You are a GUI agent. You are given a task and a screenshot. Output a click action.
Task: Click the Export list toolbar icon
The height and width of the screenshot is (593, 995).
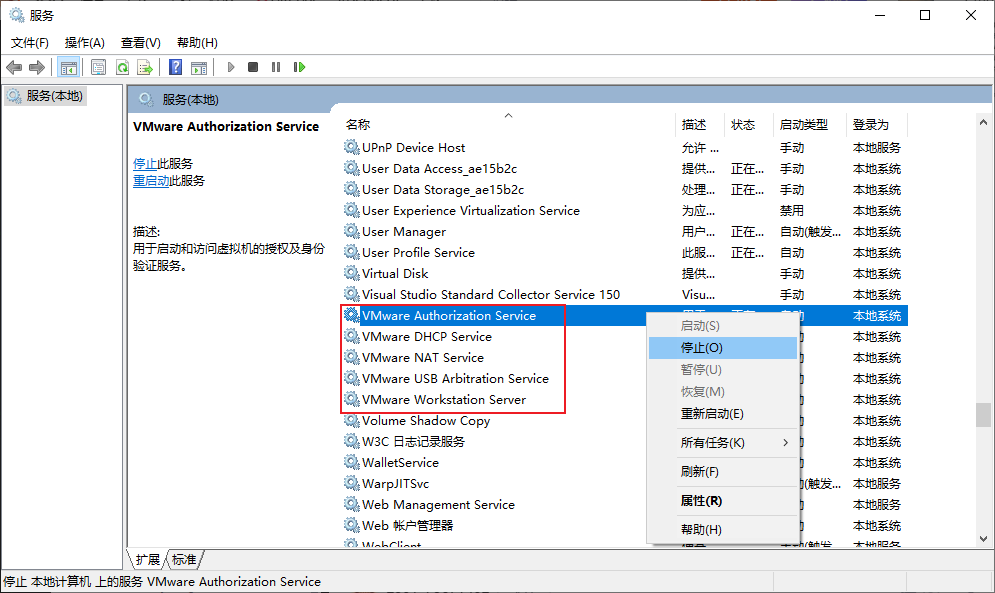pyautogui.click(x=145, y=67)
